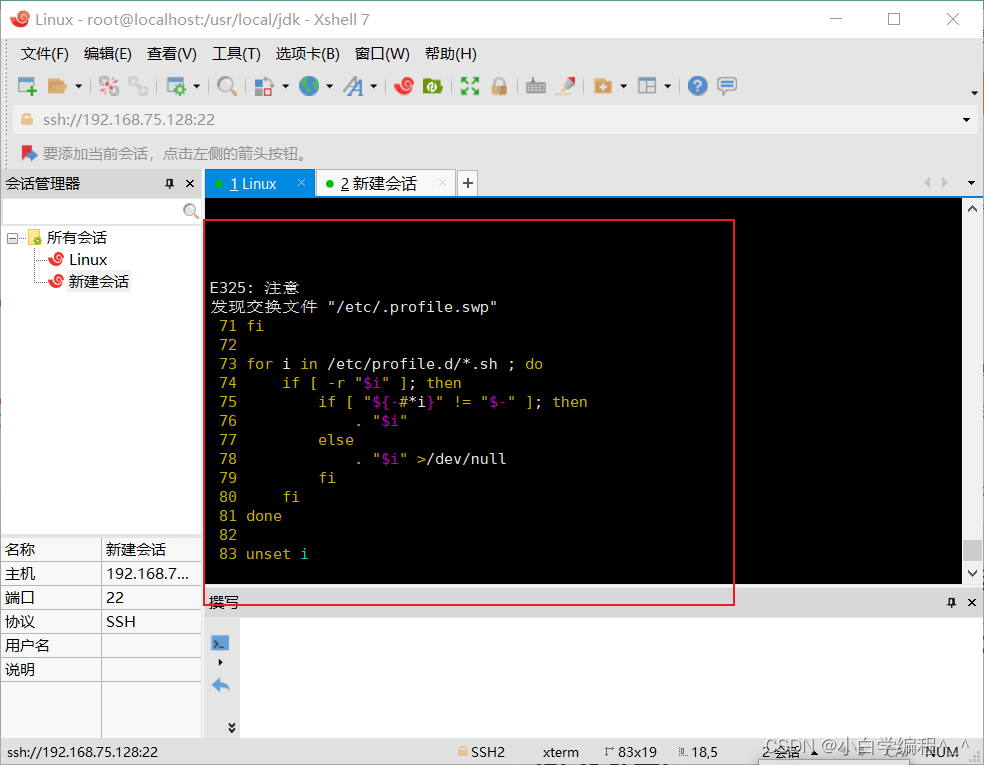
Task: Click the compose pane blue reply arrow icon
Action: [x=221, y=685]
